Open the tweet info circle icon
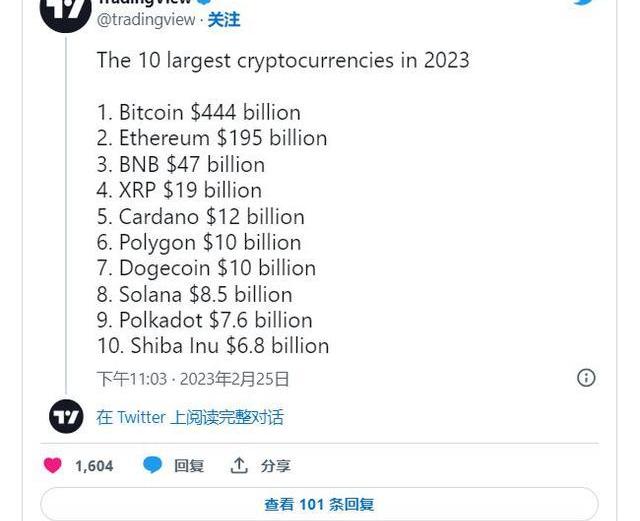This screenshot has width=640, height=521. [587, 377]
